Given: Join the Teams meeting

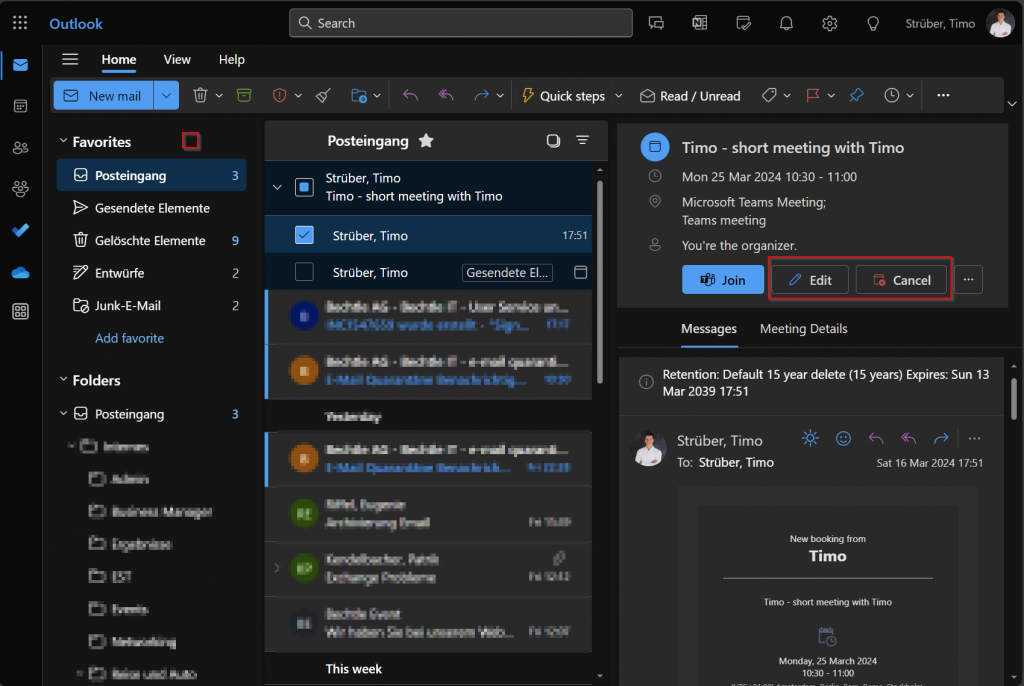Looking at the screenshot, I should (723, 280).
